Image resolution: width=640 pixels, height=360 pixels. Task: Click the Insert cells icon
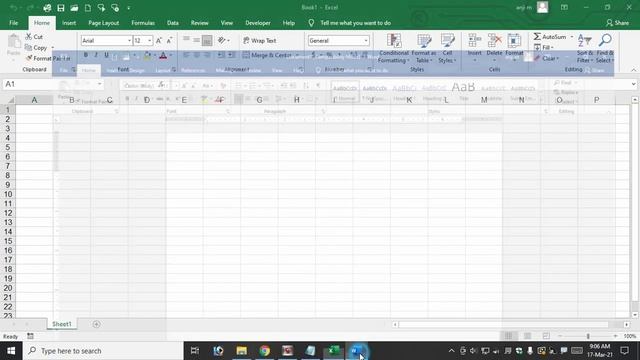[474, 40]
